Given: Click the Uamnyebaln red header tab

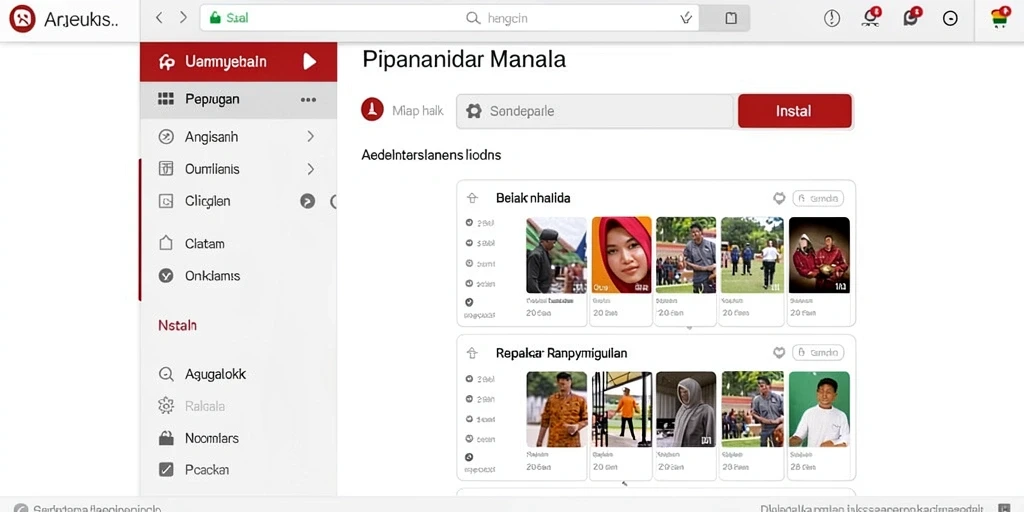Looking at the screenshot, I should coord(238,62).
